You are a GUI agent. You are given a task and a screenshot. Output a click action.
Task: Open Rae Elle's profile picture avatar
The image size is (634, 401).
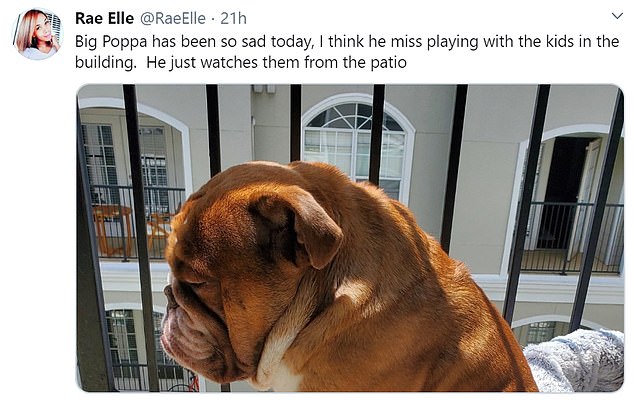pos(38,34)
